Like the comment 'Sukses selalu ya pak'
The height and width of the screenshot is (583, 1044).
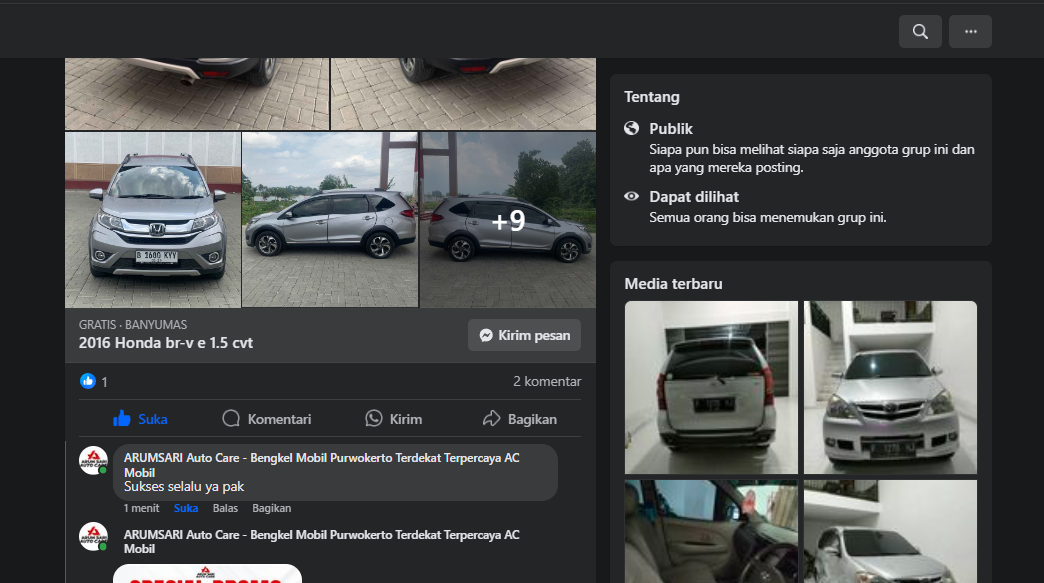pos(186,508)
